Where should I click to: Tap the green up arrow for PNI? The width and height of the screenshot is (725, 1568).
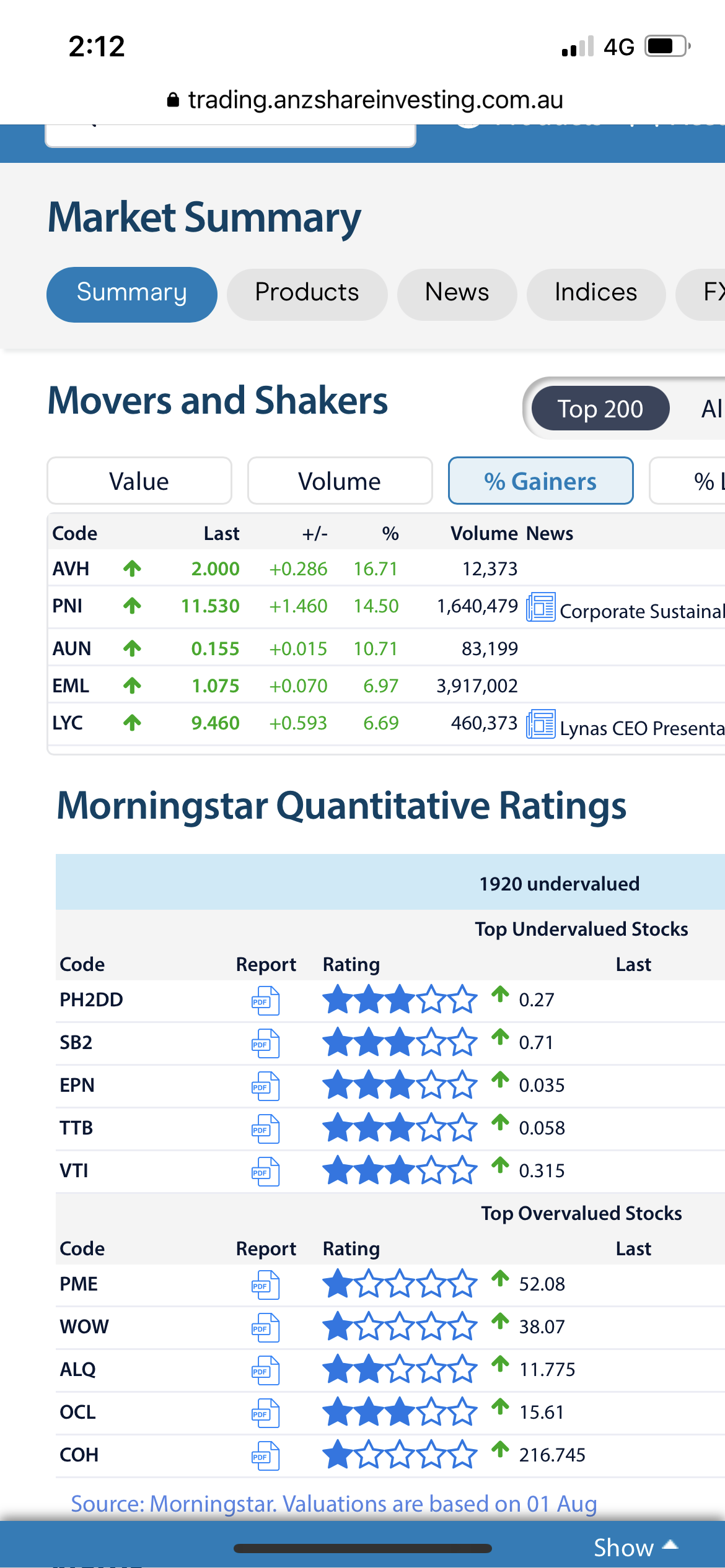pyautogui.click(x=132, y=605)
